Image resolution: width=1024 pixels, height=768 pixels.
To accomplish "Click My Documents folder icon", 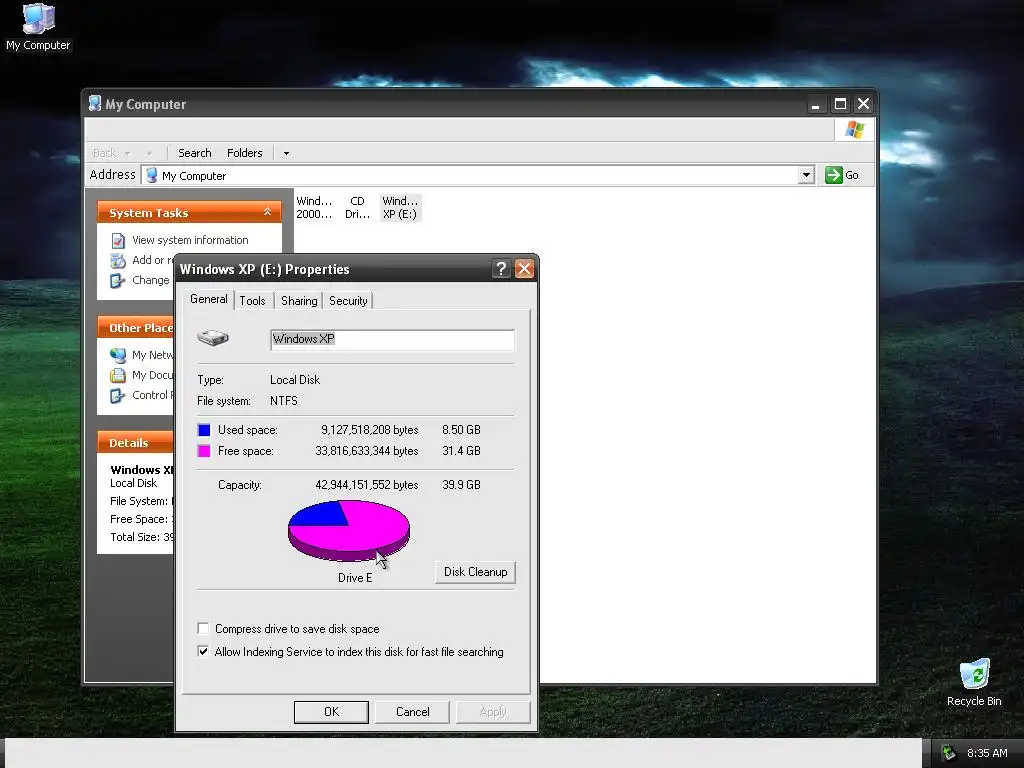I will point(118,376).
